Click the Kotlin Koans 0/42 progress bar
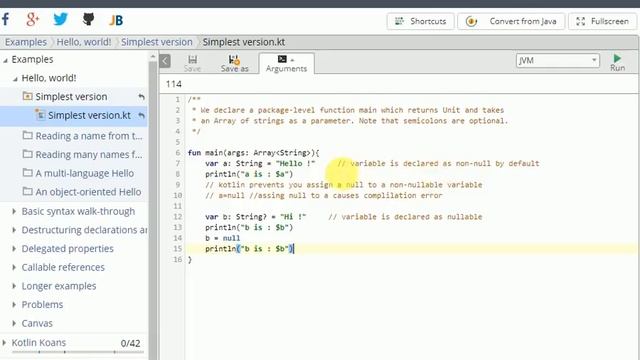Viewport: 640px width, 360px height. coord(77,351)
